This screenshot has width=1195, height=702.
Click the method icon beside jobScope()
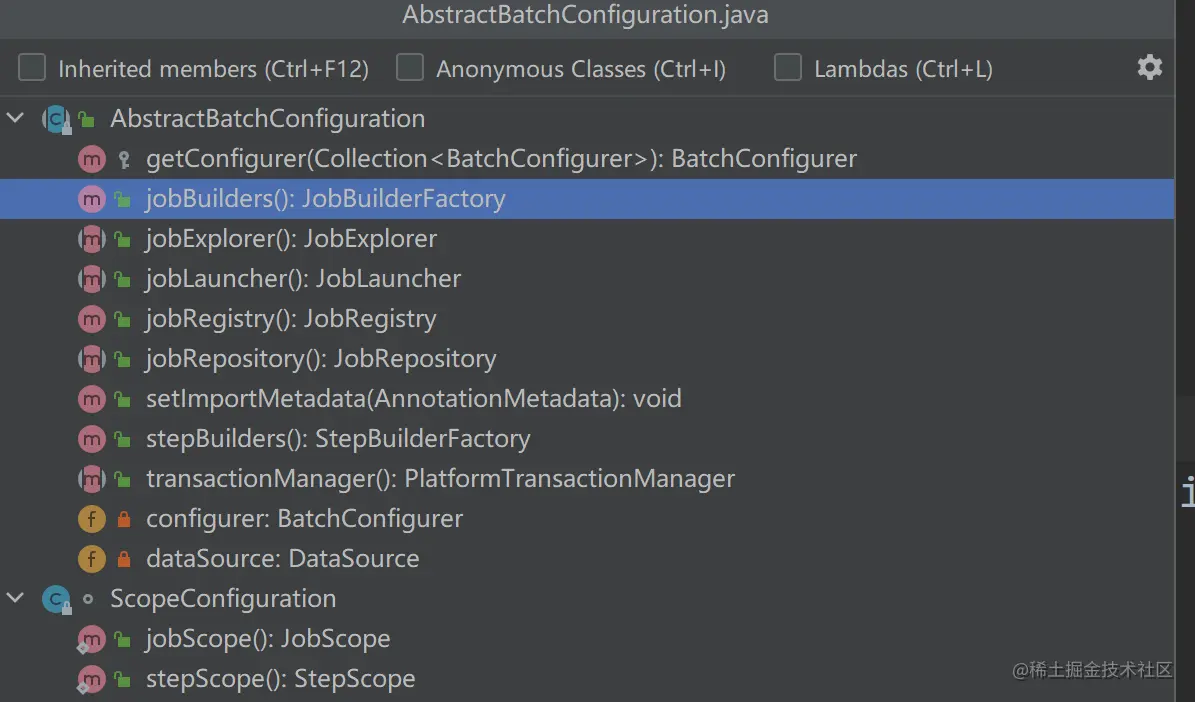(91, 639)
